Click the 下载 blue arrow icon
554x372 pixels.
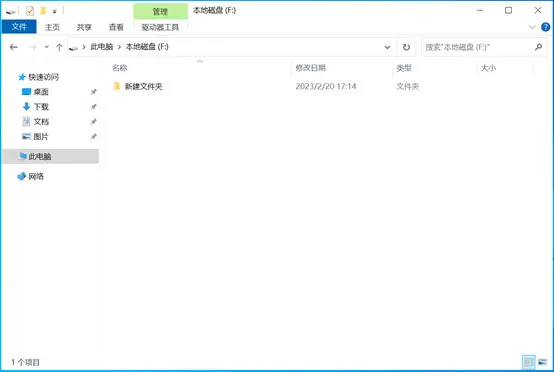click(x=26, y=106)
